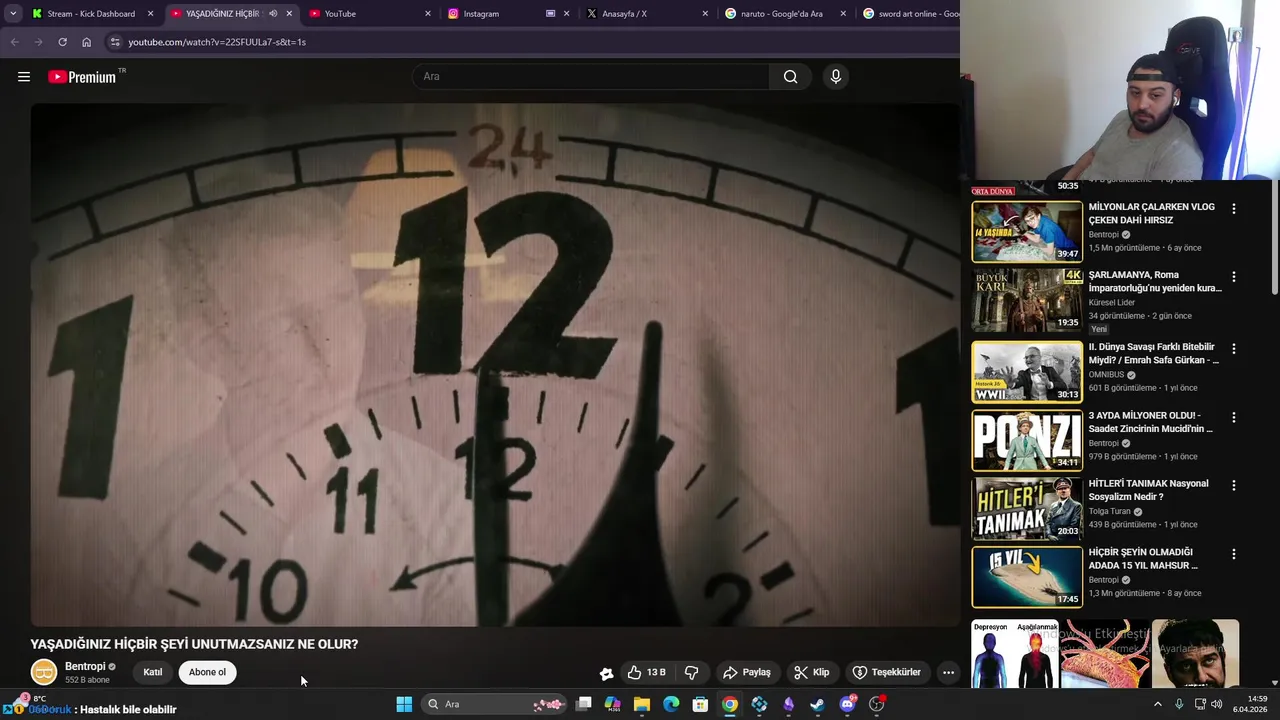This screenshot has width=1280, height=720.
Task: Focus the YouTube Ara search field
Action: pyautogui.click(x=592, y=77)
